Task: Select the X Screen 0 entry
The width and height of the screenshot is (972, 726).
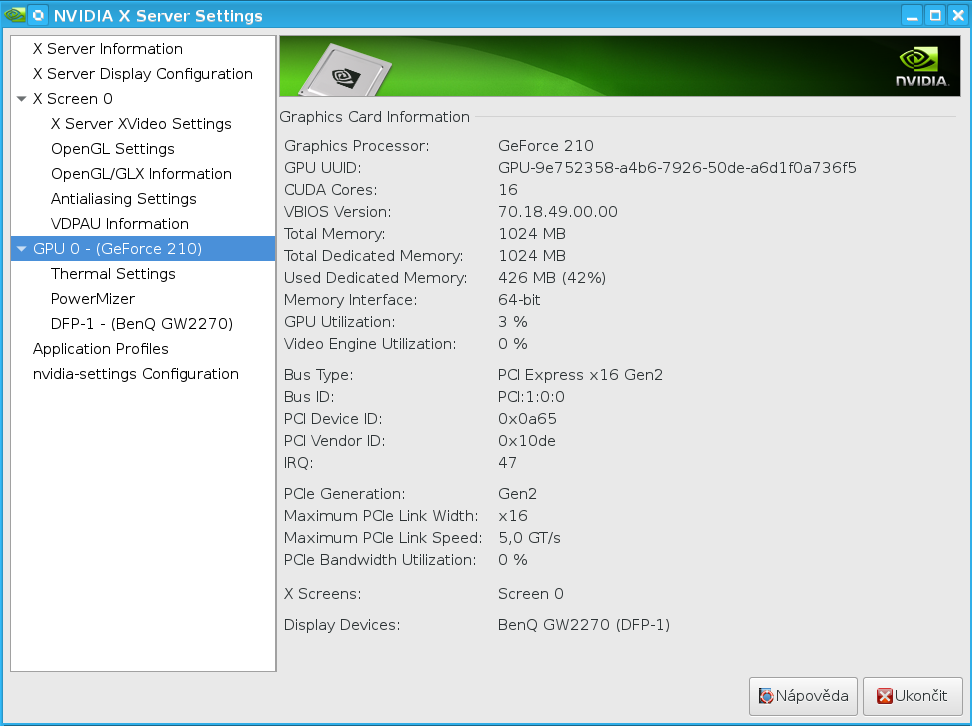Action: [x=73, y=99]
